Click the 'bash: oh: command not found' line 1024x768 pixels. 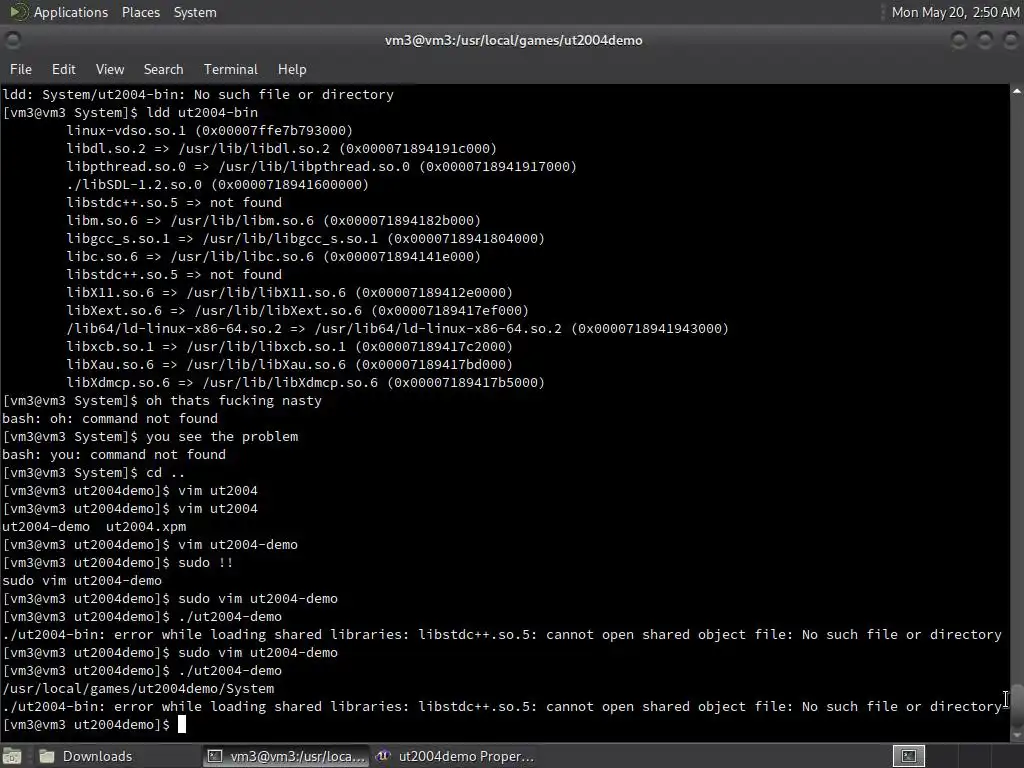click(110, 419)
